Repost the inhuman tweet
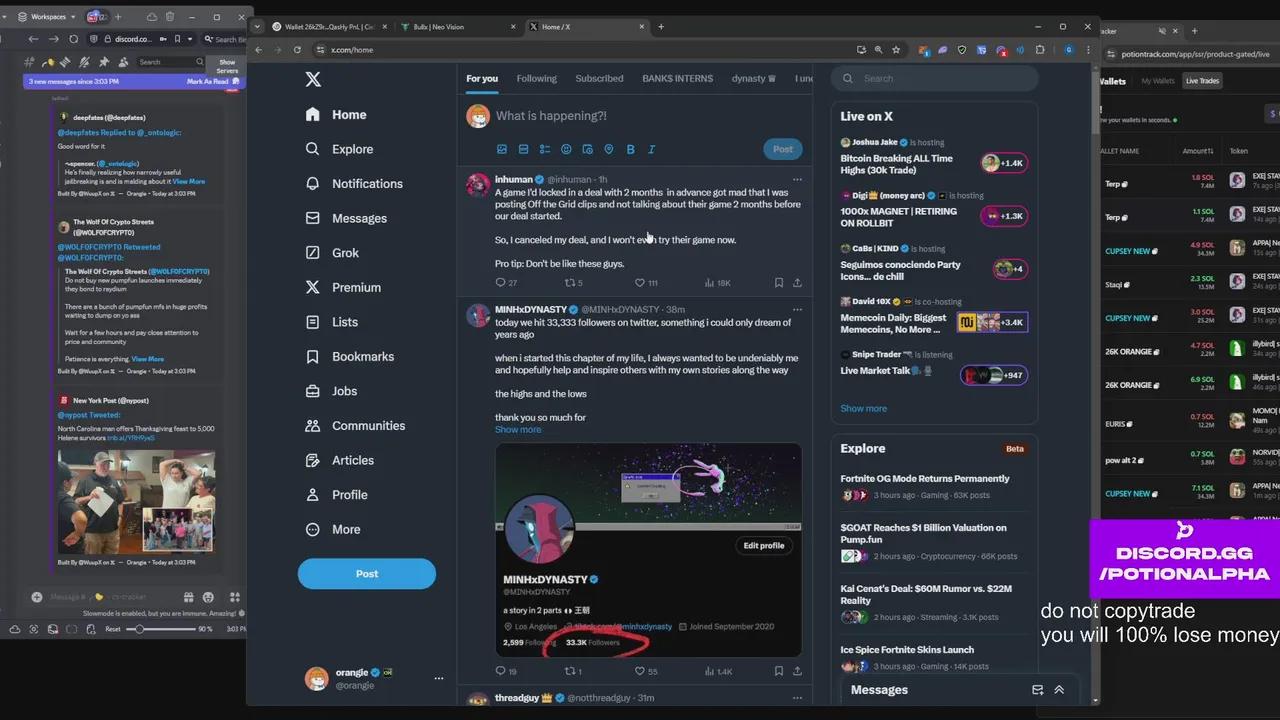The height and width of the screenshot is (720, 1280). 570,283
